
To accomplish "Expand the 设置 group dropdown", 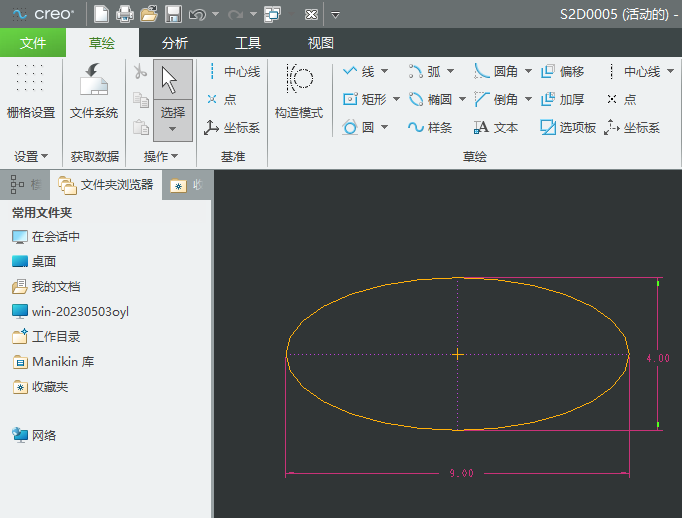I will point(31,156).
